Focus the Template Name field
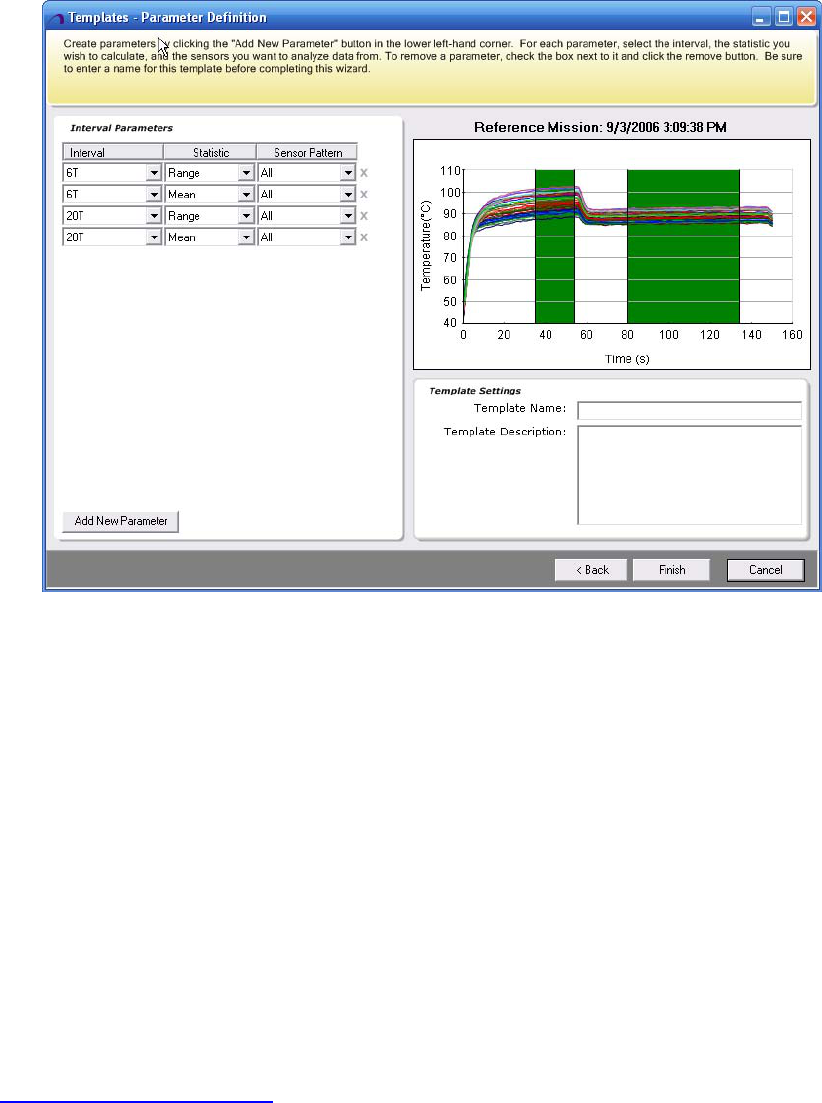822x1103 pixels. (x=689, y=410)
